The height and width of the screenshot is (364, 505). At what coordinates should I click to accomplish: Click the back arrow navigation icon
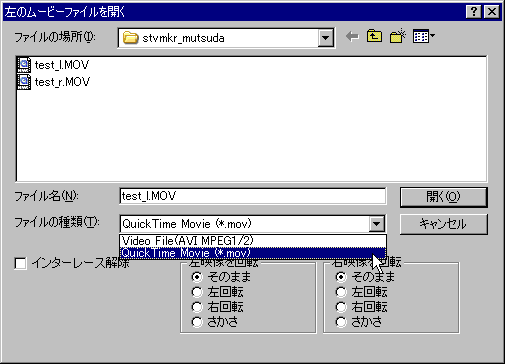point(352,36)
